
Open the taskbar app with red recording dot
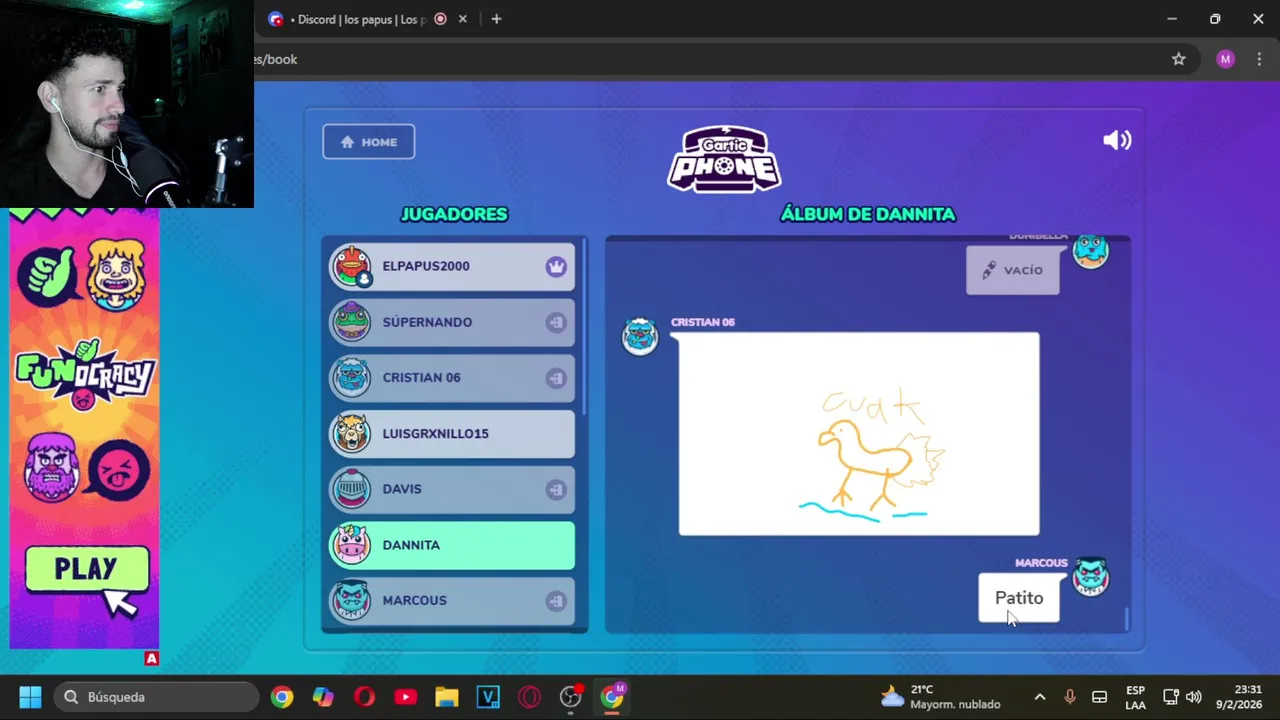(x=570, y=697)
